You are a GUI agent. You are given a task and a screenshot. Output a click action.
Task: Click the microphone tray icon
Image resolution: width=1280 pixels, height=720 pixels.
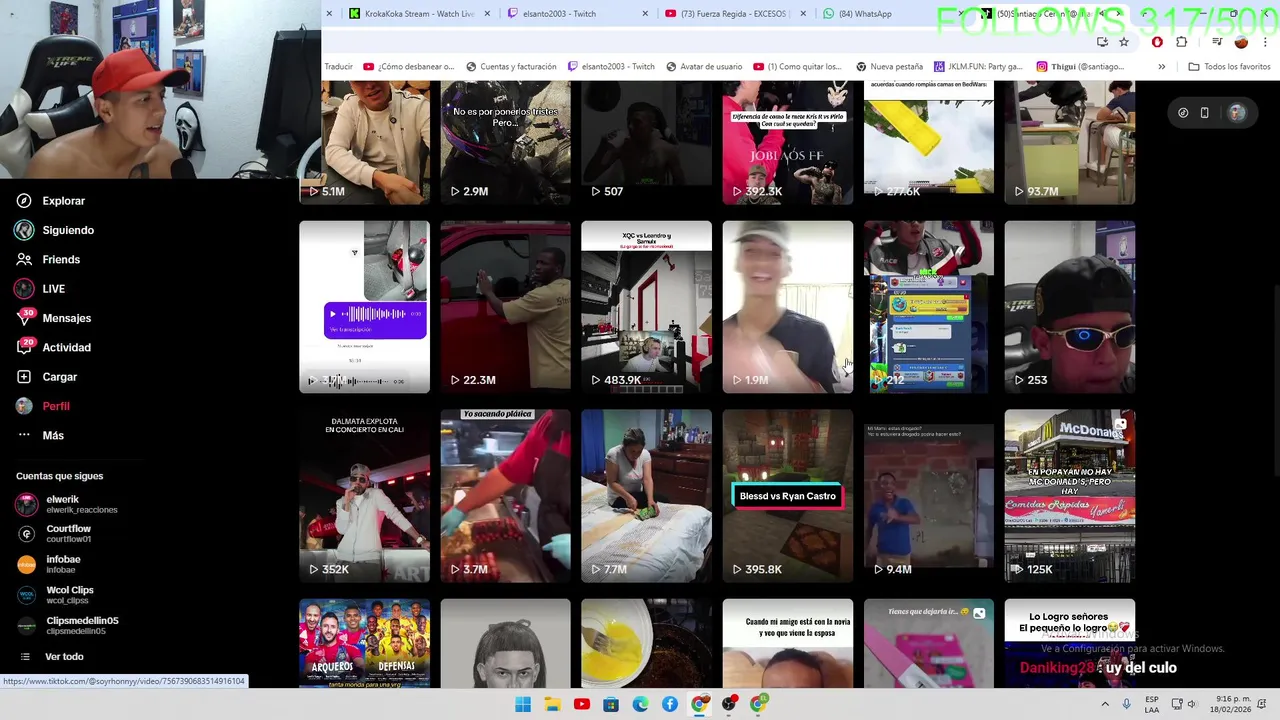click(1126, 704)
